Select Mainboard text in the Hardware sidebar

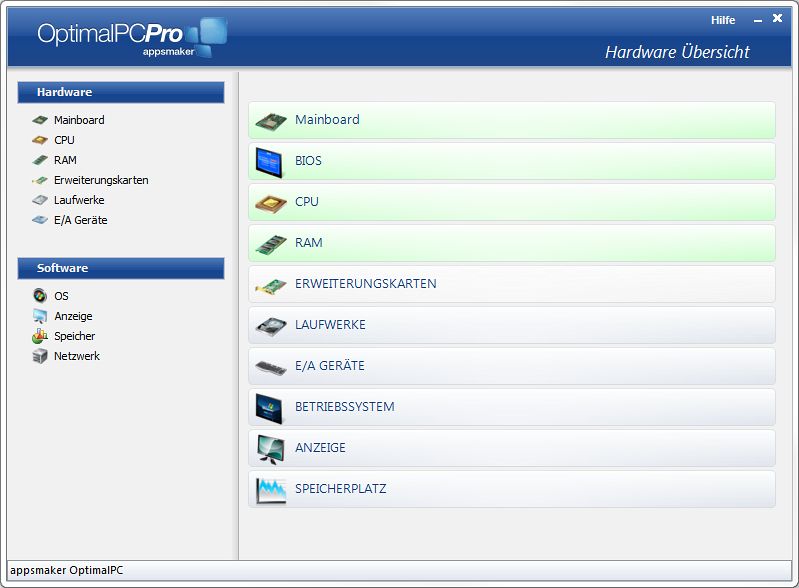79,120
